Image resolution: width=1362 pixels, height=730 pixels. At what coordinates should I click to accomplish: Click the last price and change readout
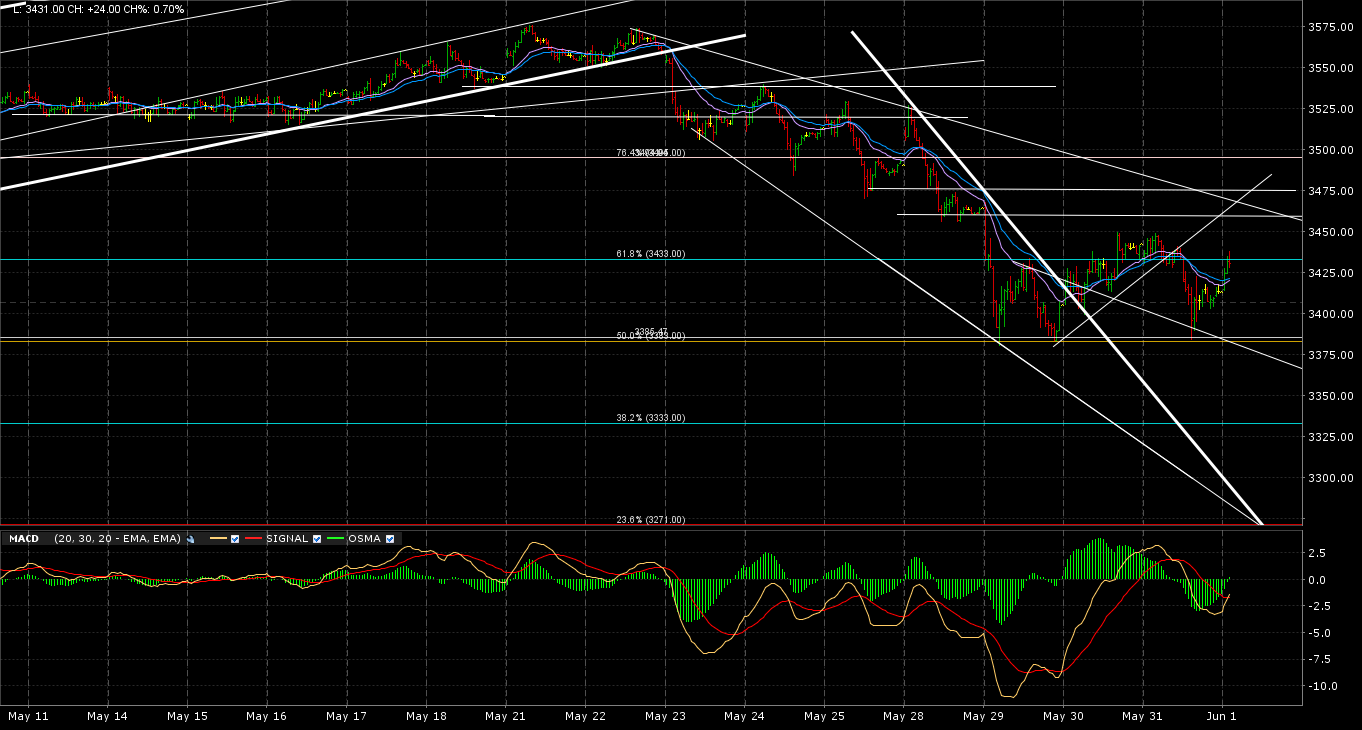click(x=98, y=9)
